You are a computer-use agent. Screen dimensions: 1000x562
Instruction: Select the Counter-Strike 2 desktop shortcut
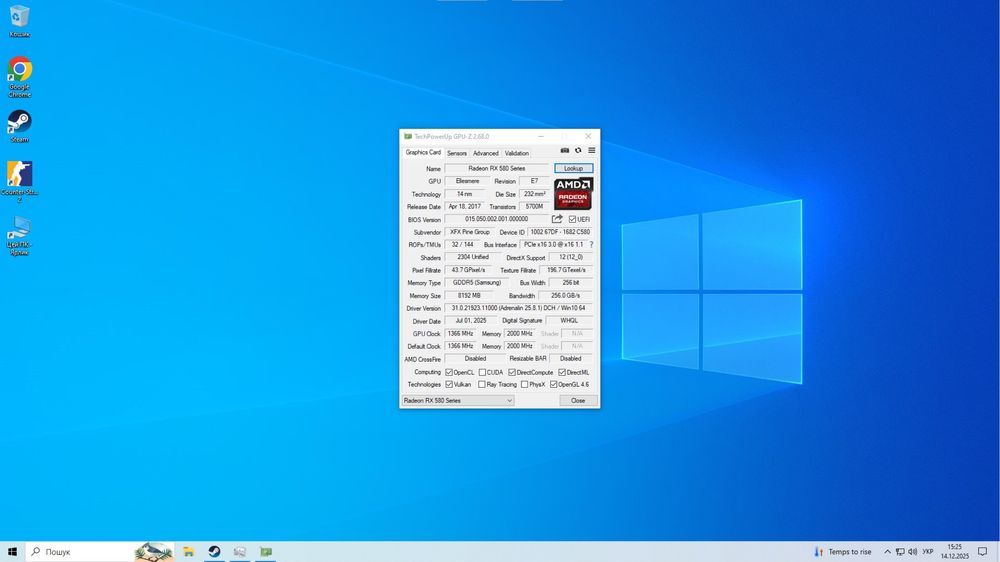click(x=19, y=182)
